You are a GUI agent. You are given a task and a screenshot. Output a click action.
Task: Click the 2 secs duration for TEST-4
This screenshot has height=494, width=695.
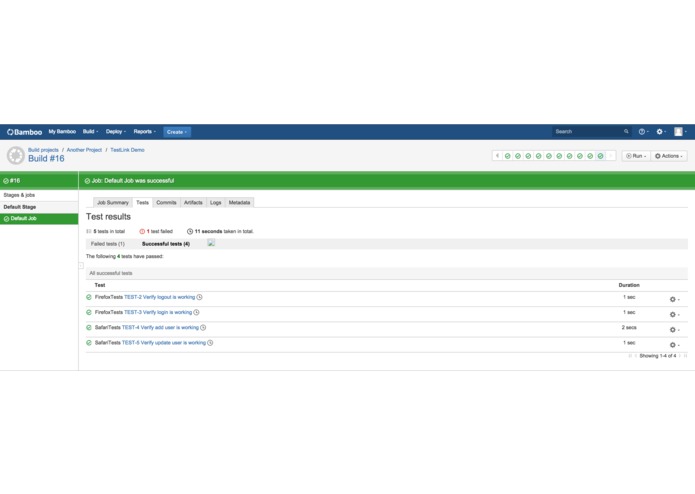(629, 327)
